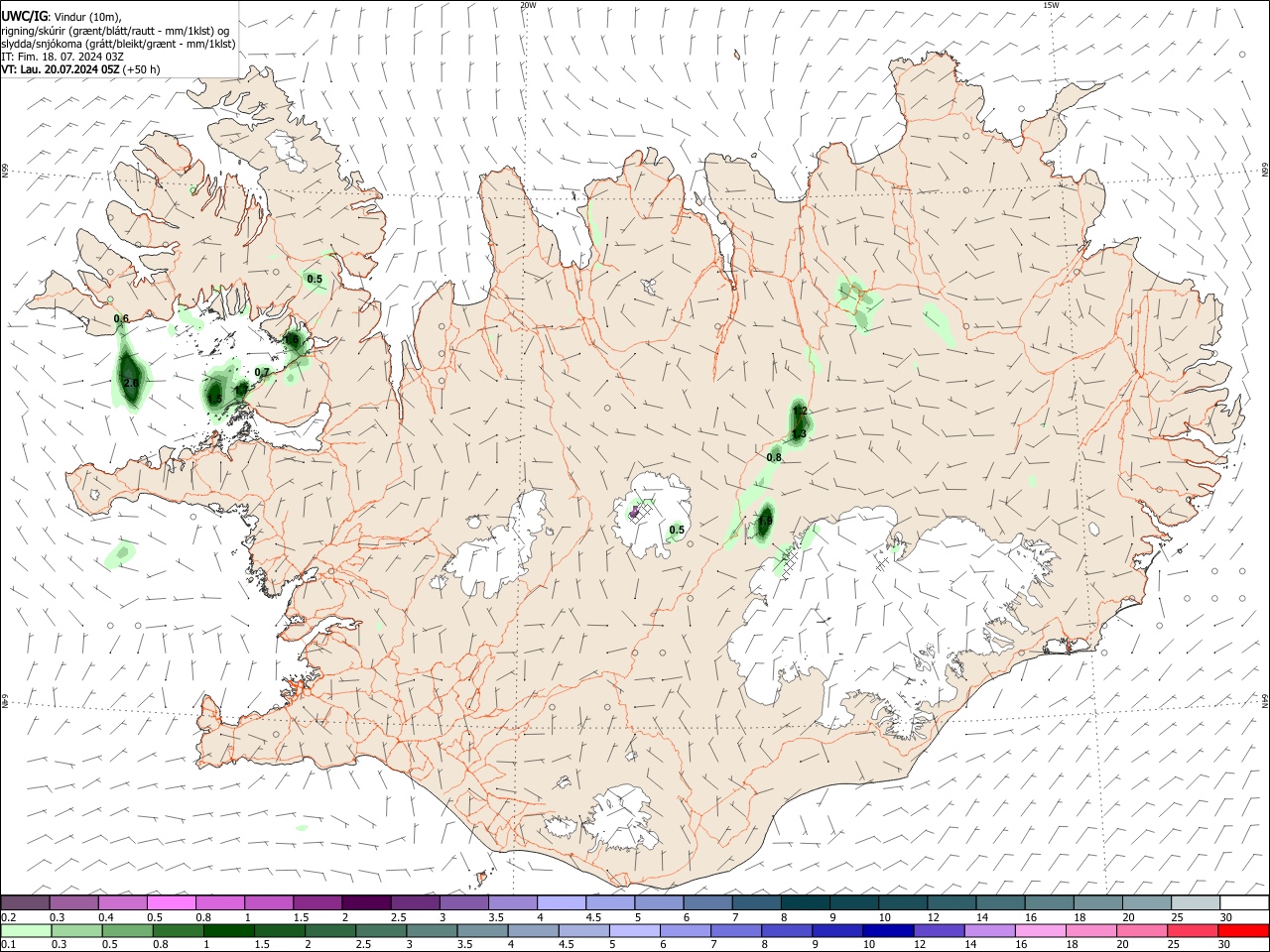Click the 'IT: Fim. 18. 07. 2024 03Z' line
The image size is (1270, 952).
coord(63,57)
